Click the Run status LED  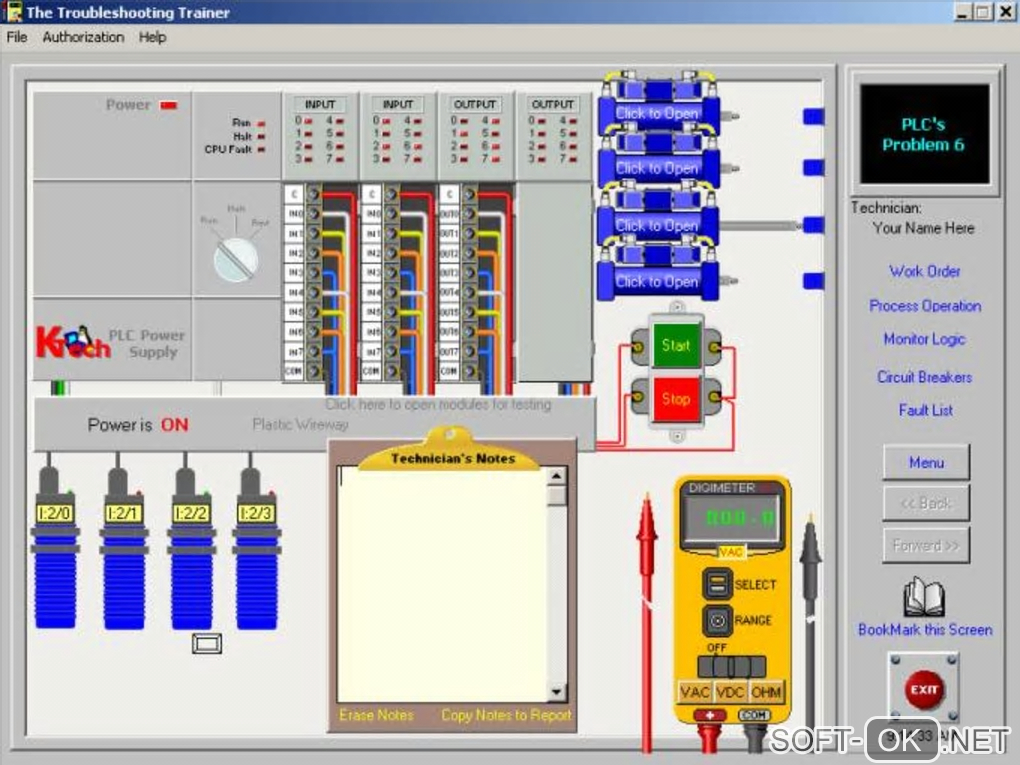tap(261, 124)
